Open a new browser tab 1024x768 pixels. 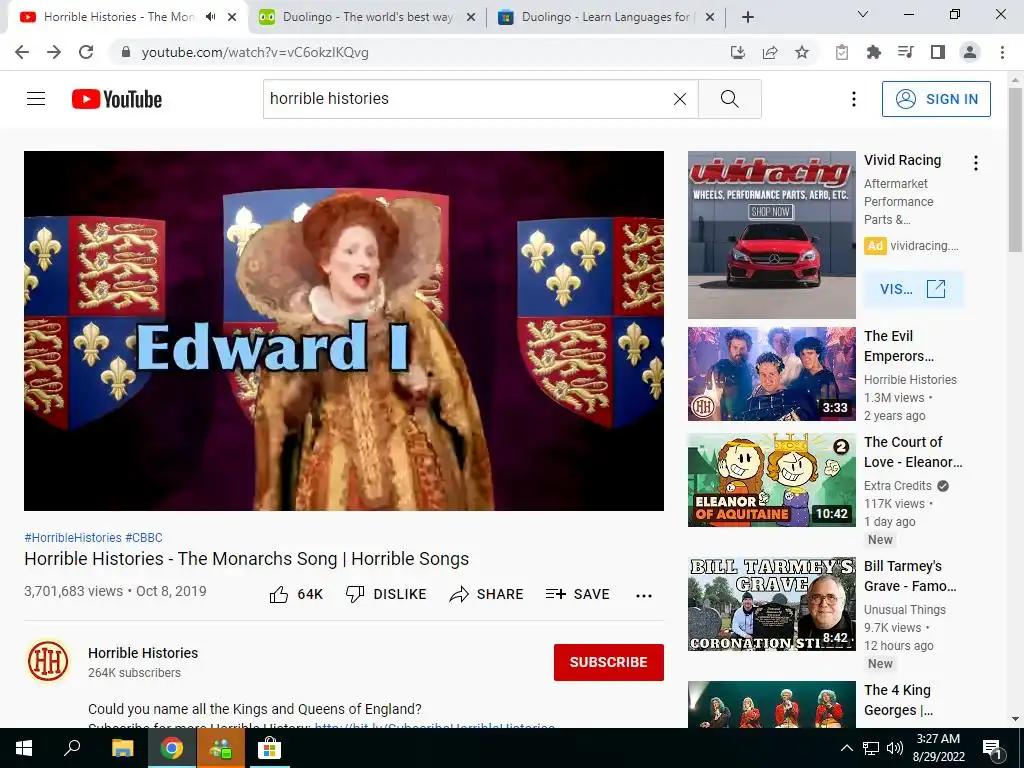pos(748,18)
